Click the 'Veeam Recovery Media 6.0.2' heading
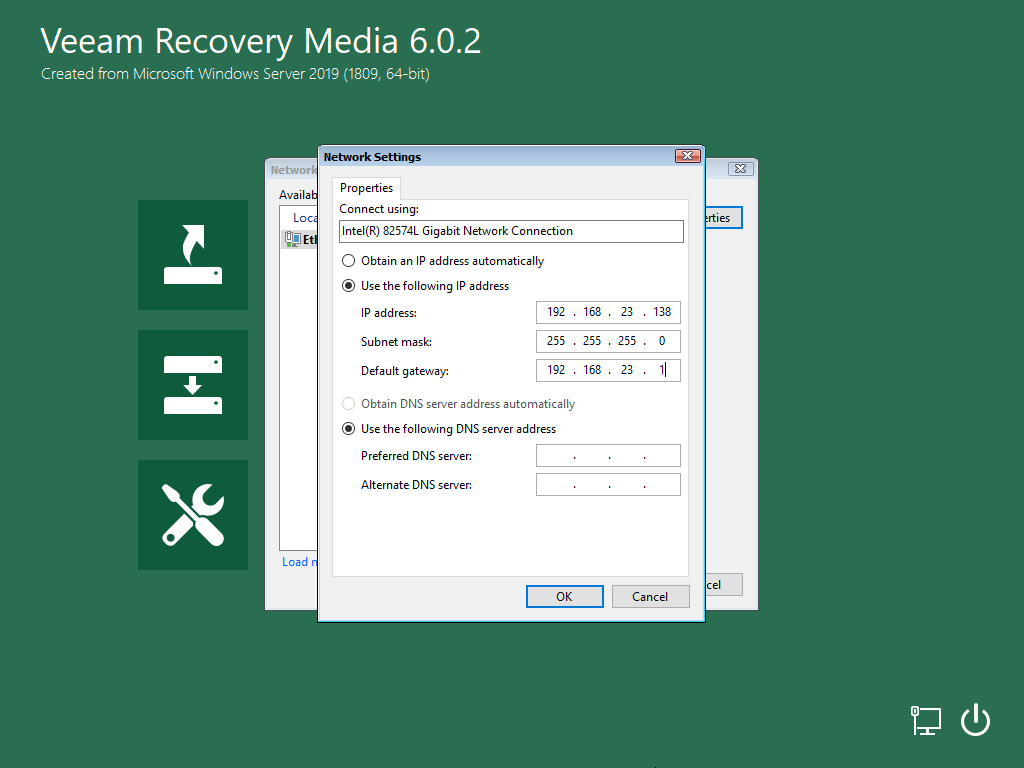The height and width of the screenshot is (768, 1024). point(261,41)
